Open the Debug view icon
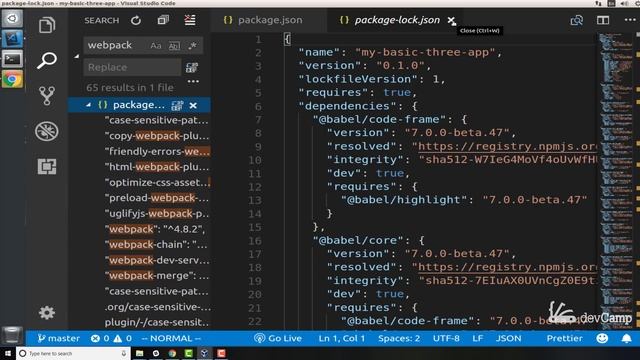Viewport: 640px width, 360px height. point(47,131)
